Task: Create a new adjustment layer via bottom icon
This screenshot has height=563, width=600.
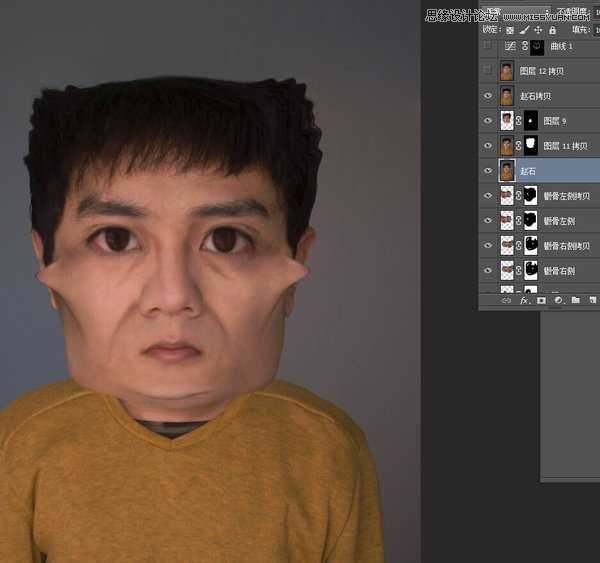Action: pyautogui.click(x=558, y=299)
